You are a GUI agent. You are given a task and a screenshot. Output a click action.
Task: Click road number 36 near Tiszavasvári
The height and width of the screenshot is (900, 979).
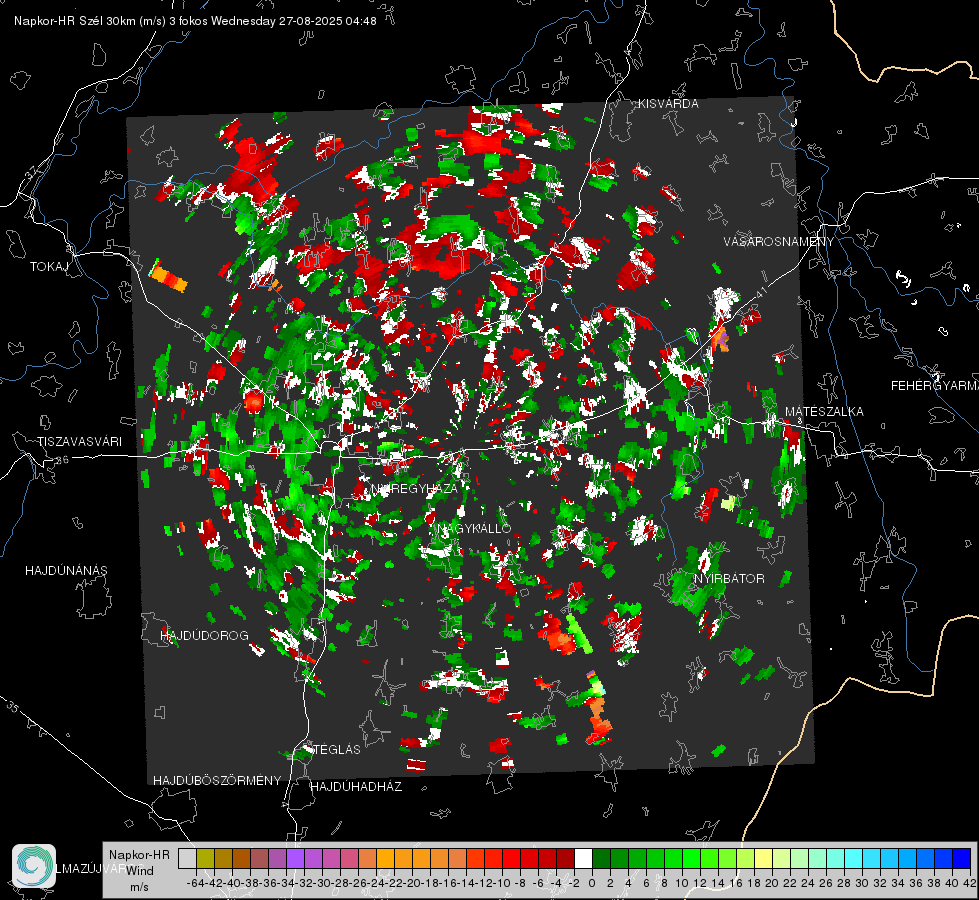(x=62, y=460)
